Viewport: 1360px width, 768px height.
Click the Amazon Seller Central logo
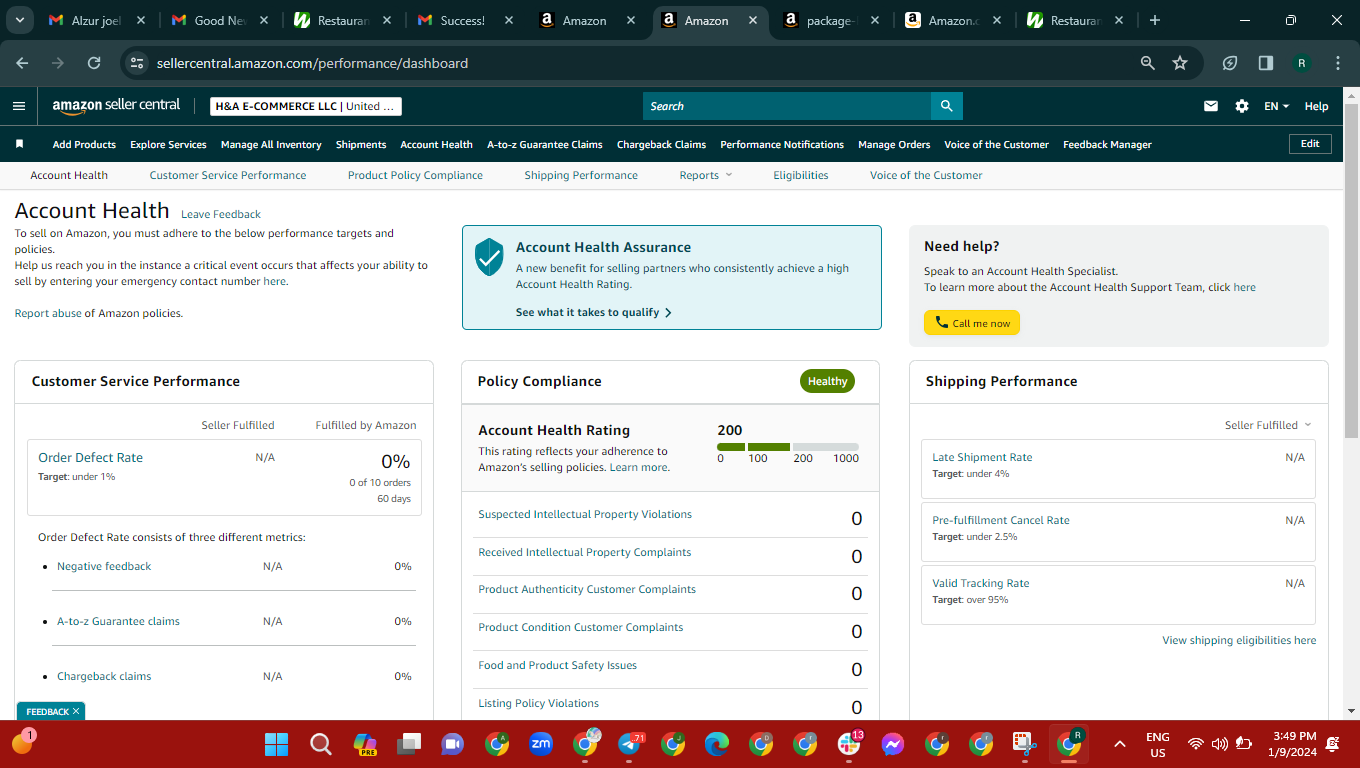click(116, 105)
